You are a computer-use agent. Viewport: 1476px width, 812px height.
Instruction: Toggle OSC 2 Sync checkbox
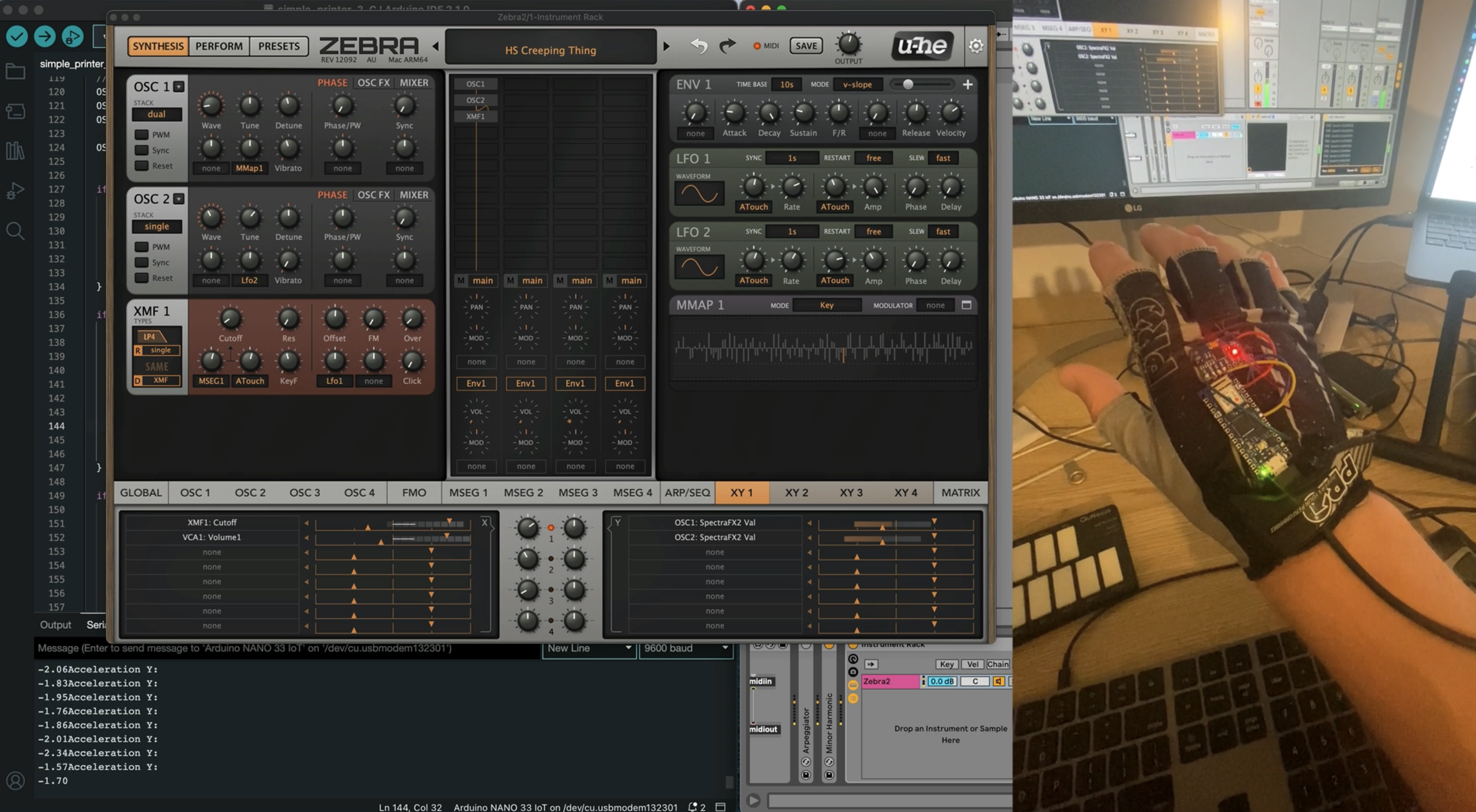(x=142, y=263)
